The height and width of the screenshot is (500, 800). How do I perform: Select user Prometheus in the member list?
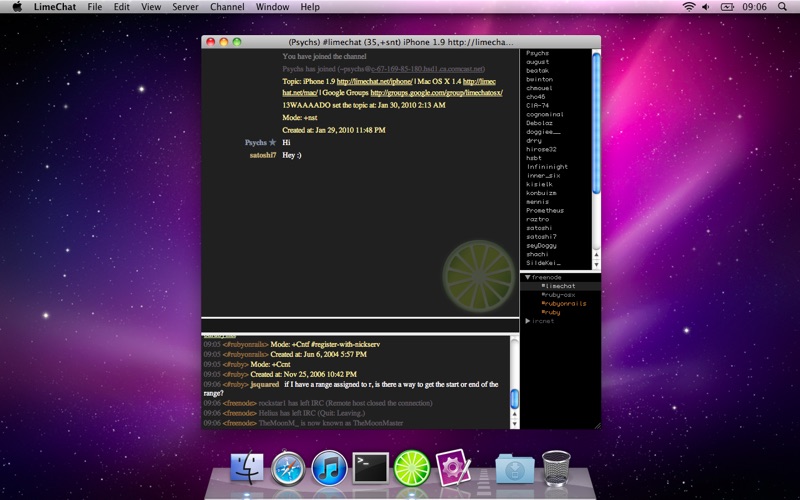(x=545, y=211)
